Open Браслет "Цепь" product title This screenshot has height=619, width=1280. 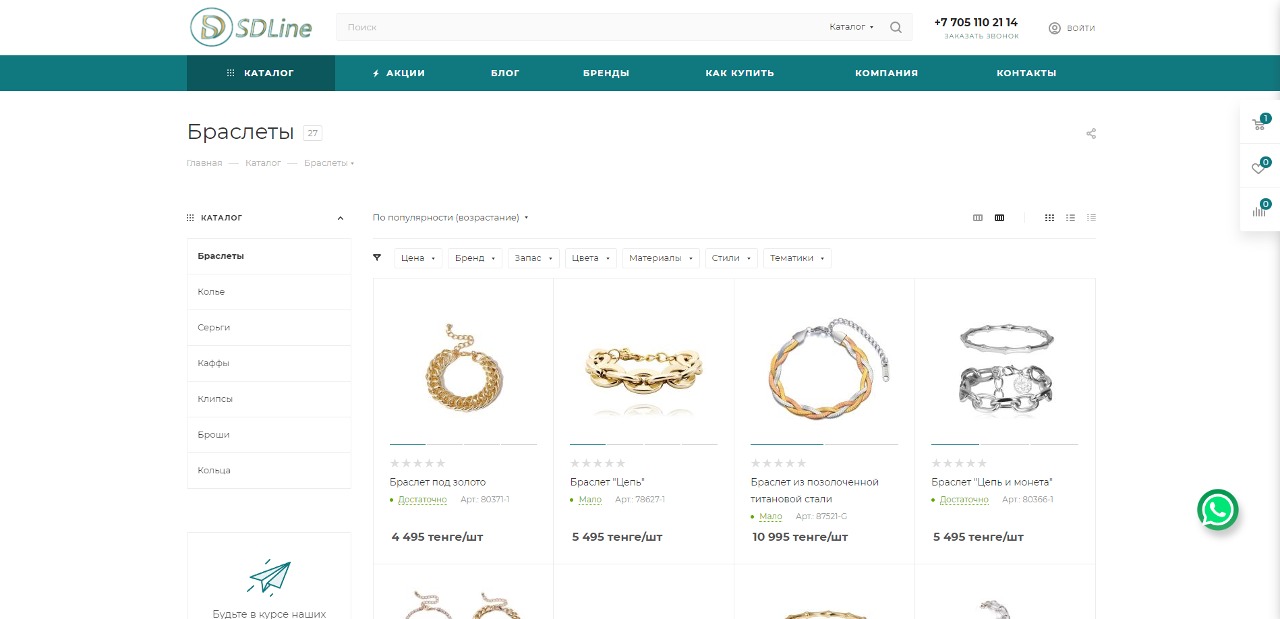pyautogui.click(x=607, y=482)
